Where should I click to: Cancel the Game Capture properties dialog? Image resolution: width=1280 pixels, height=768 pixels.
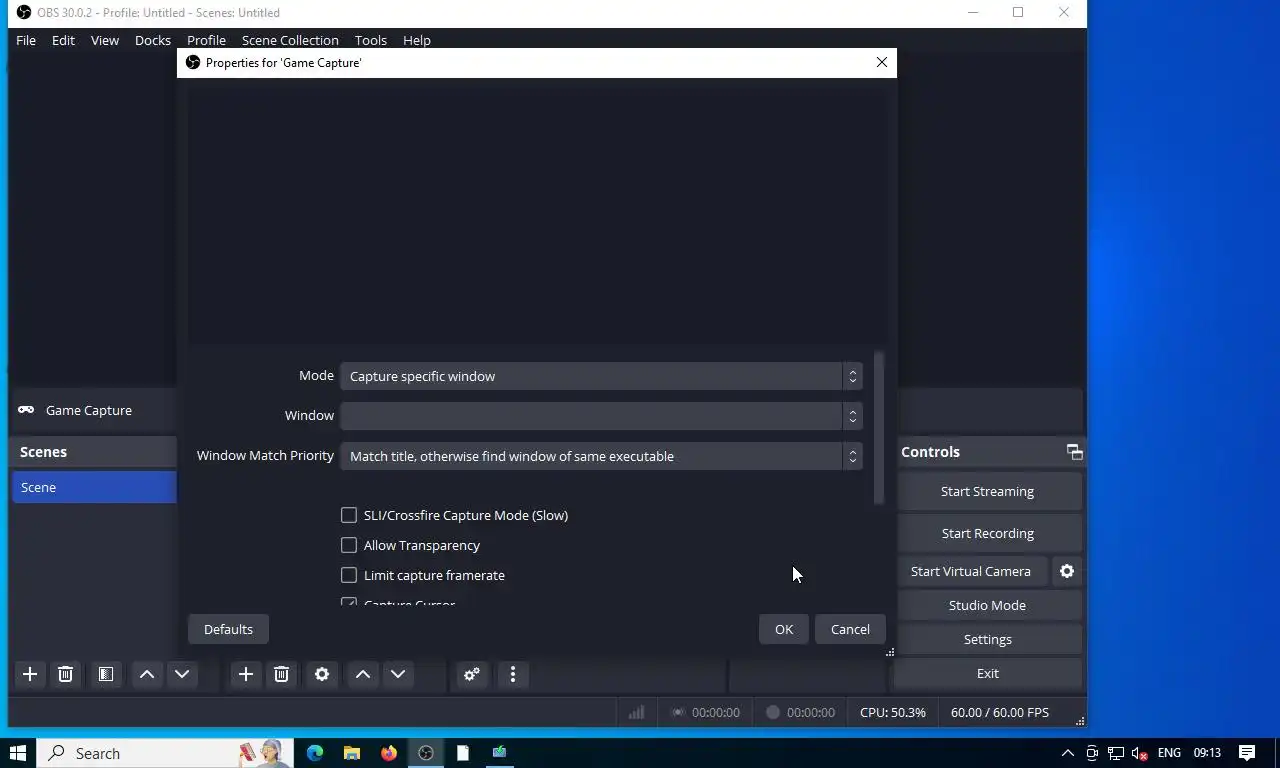(850, 629)
